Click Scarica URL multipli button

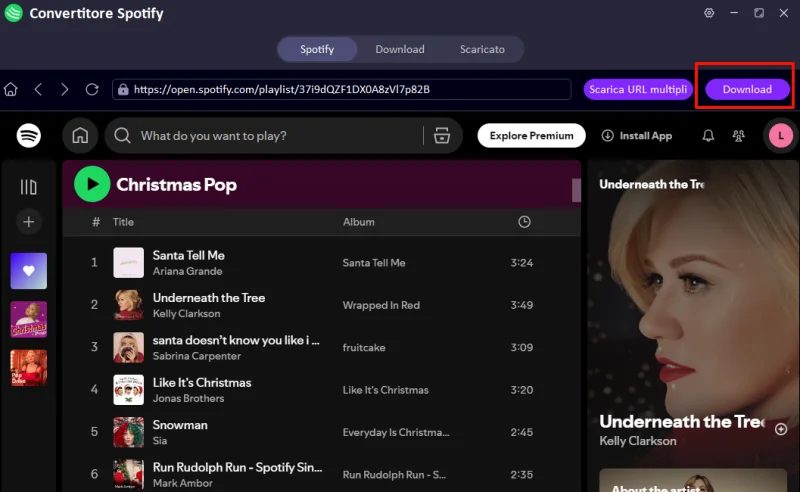click(x=638, y=89)
